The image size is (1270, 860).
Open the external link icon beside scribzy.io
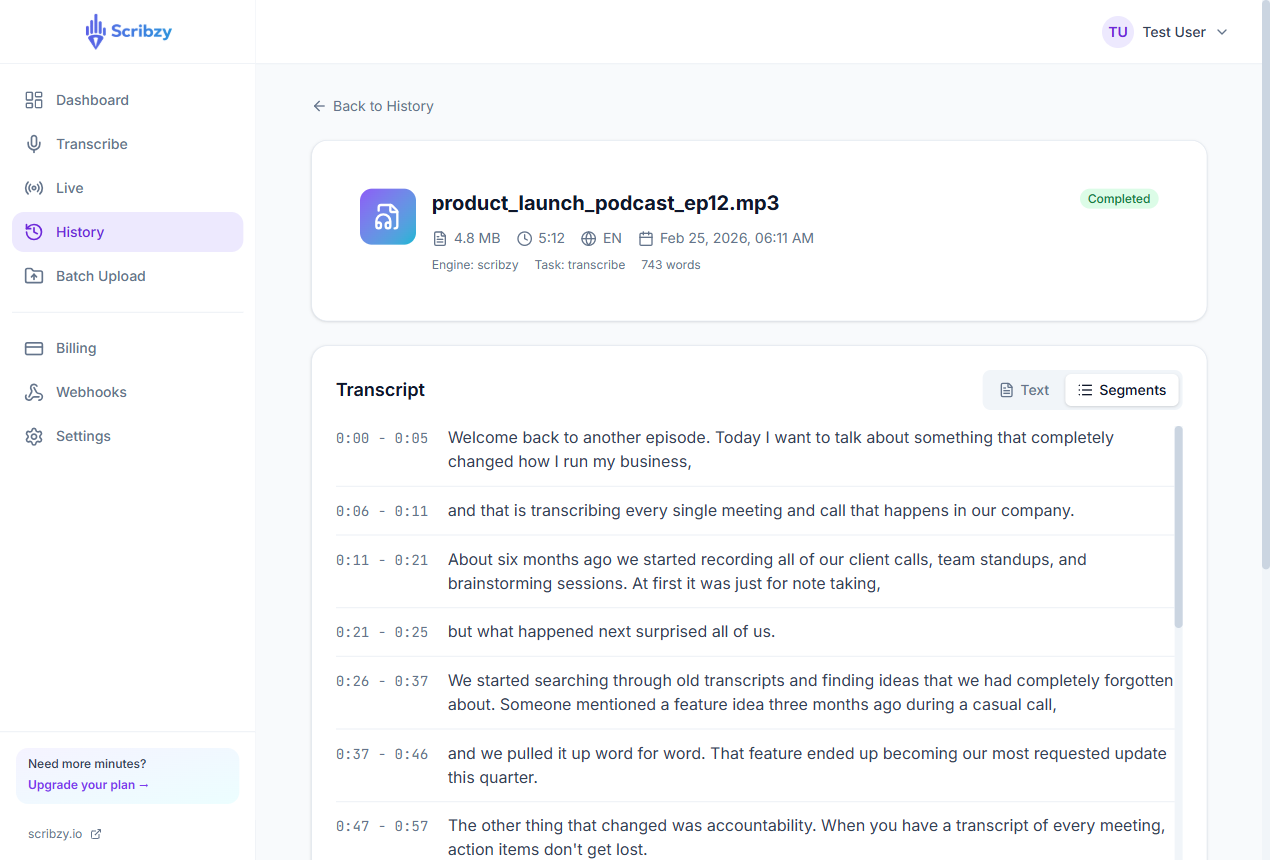pyautogui.click(x=94, y=833)
